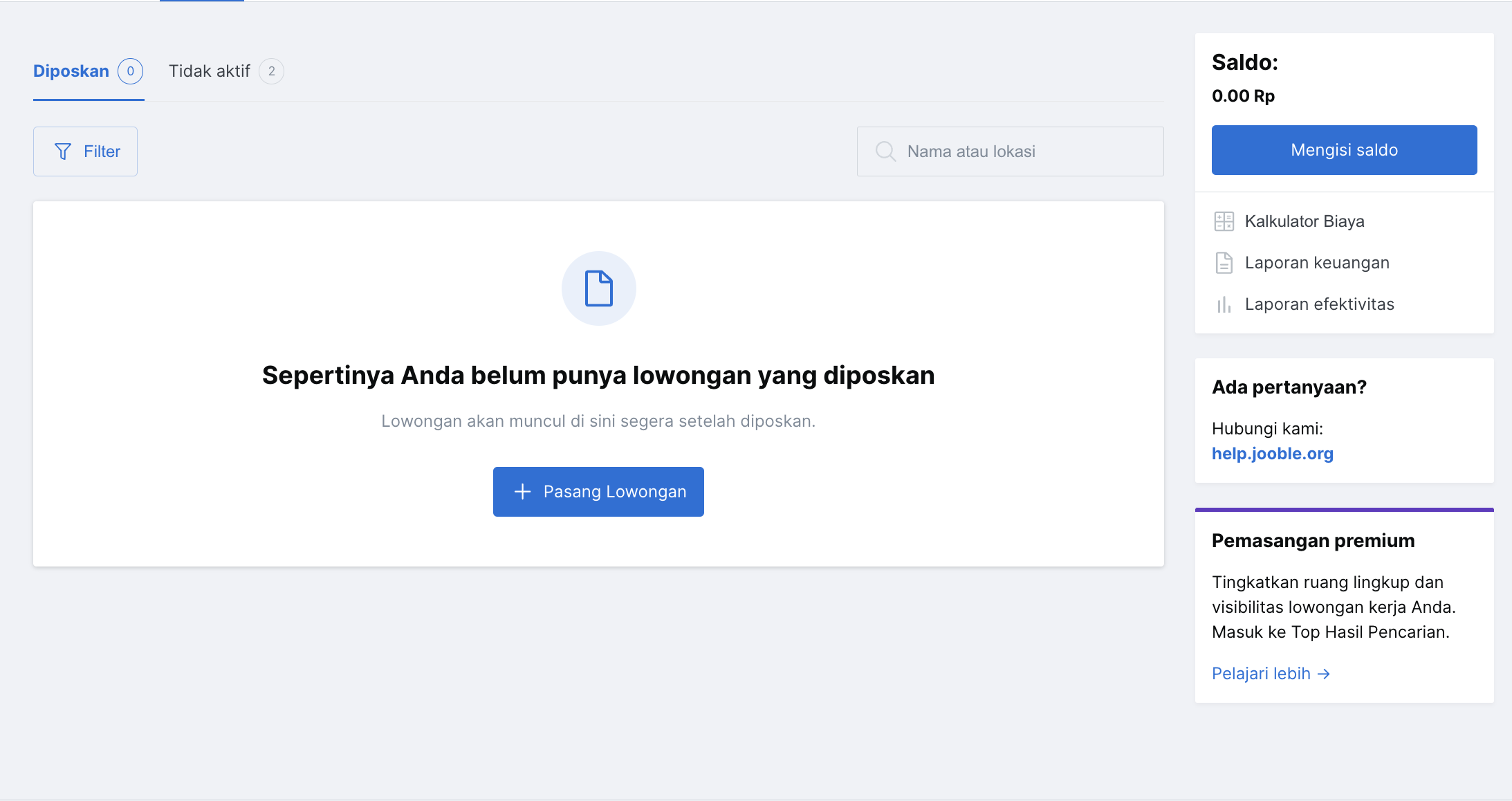Click the count badge on Tidak aktif

pyautogui.click(x=271, y=71)
